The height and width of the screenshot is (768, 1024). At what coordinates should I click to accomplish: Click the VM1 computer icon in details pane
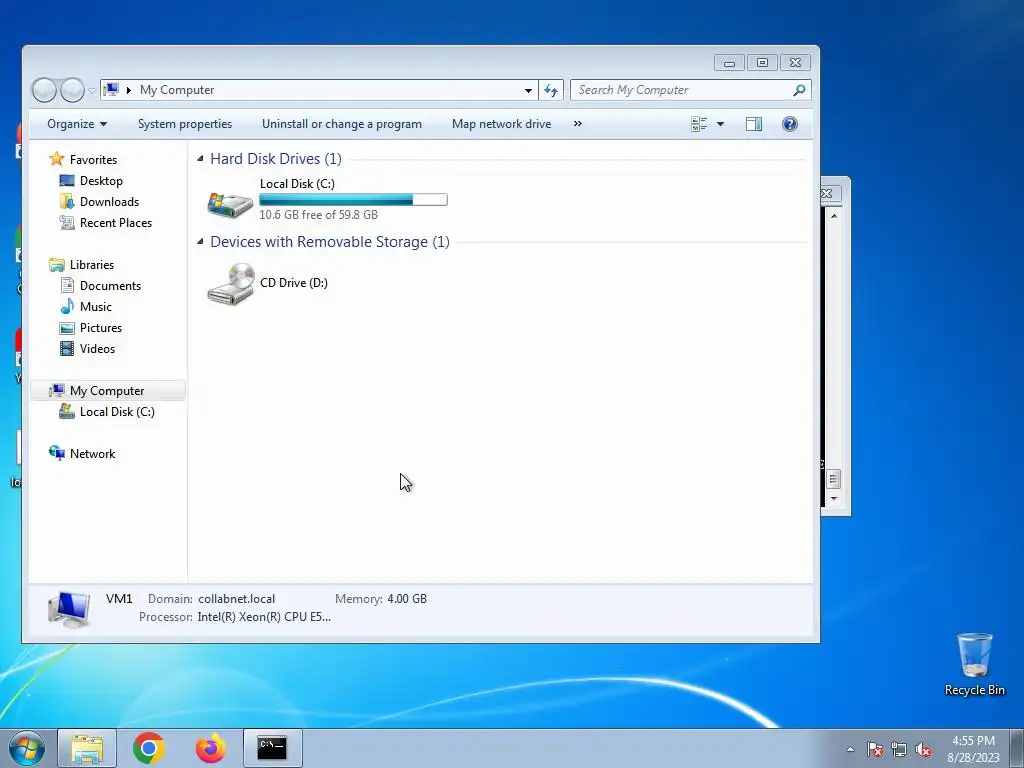pos(69,609)
